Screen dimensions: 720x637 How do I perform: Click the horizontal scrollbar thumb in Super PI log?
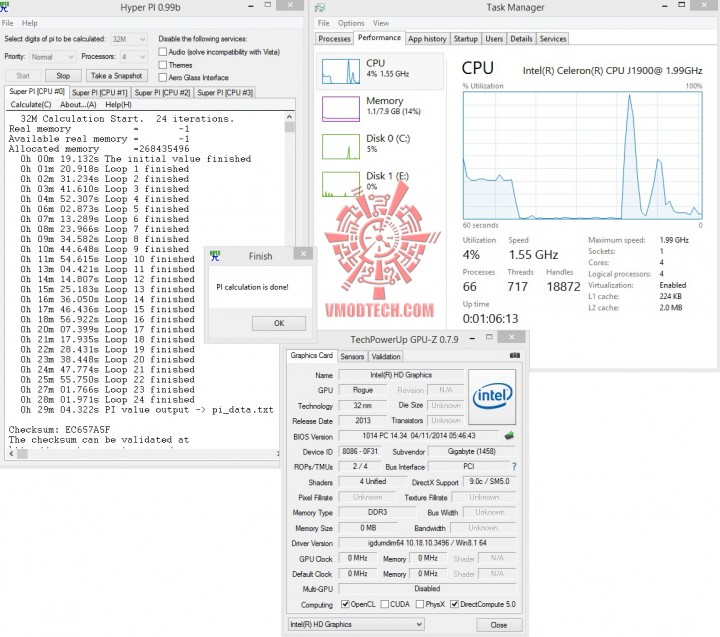(x=22, y=454)
